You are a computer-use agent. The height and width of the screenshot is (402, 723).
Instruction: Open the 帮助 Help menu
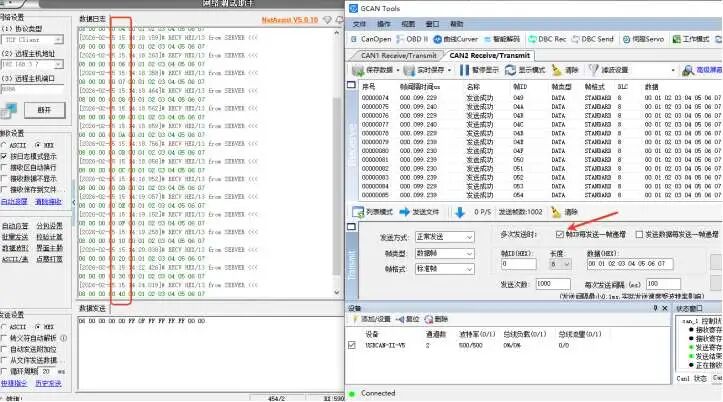point(456,24)
